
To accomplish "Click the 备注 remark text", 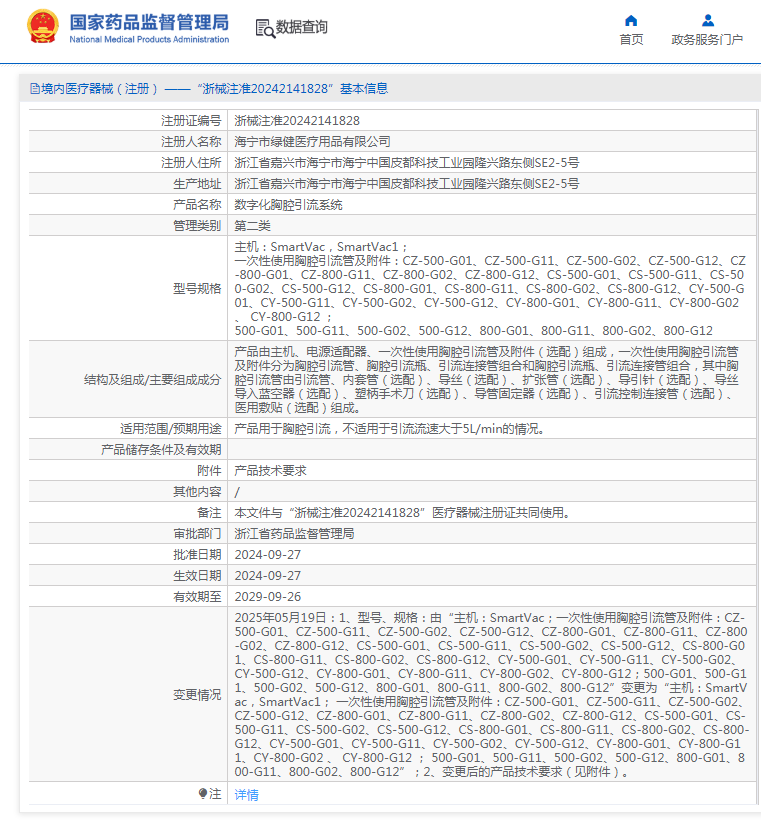I will click(403, 512).
